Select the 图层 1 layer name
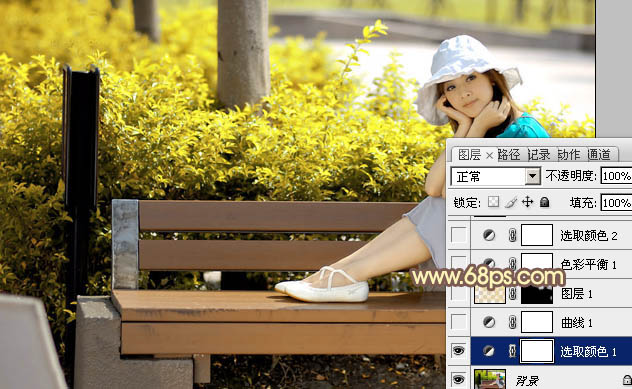 point(577,293)
